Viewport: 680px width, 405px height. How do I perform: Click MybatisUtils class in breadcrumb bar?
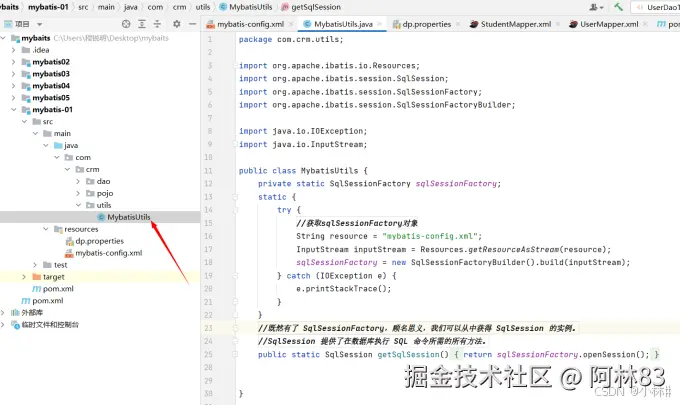pyautogui.click(x=246, y=7)
